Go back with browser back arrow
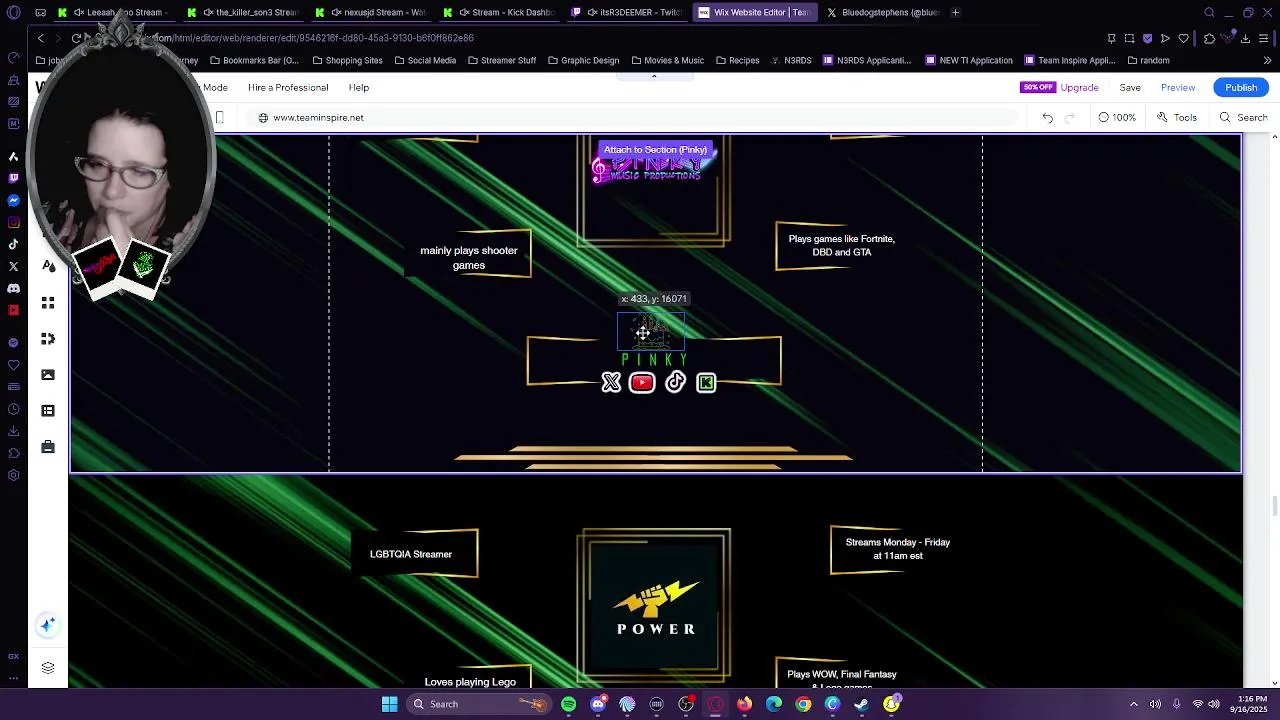The height and width of the screenshot is (720, 1280). 40,38
